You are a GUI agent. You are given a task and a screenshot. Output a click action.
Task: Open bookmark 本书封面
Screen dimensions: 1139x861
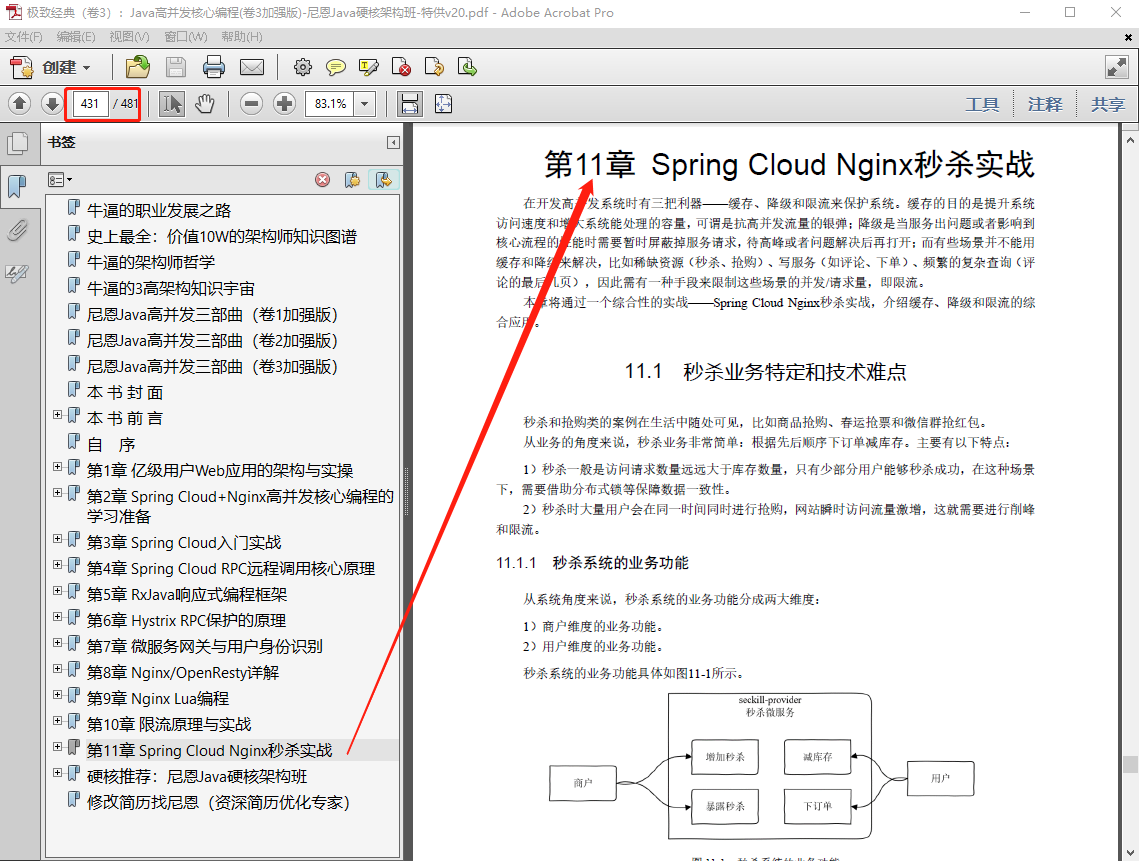(x=124, y=392)
